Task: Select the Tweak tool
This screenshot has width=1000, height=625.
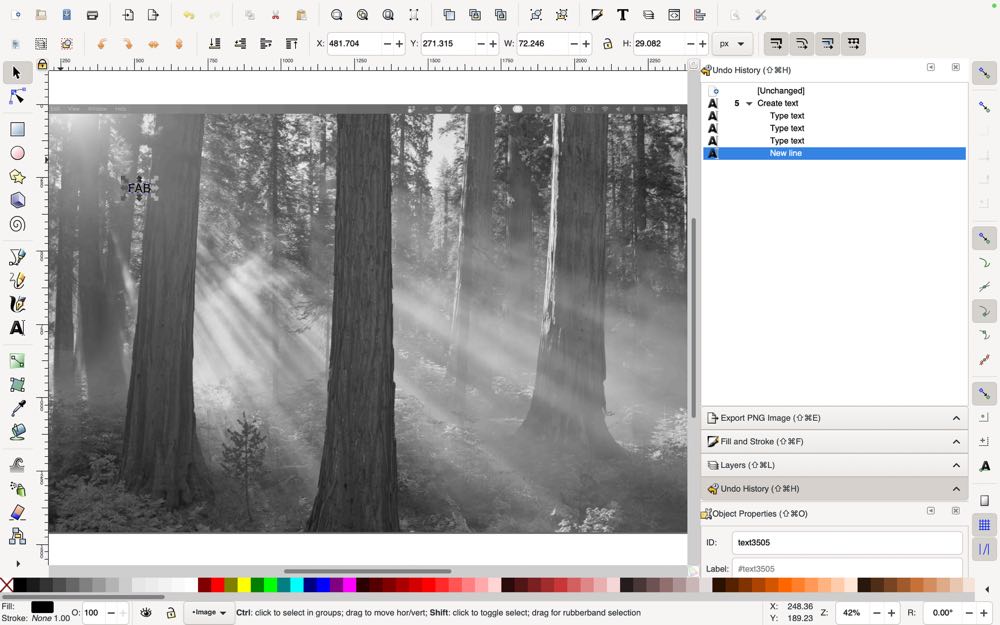Action: tap(17, 465)
